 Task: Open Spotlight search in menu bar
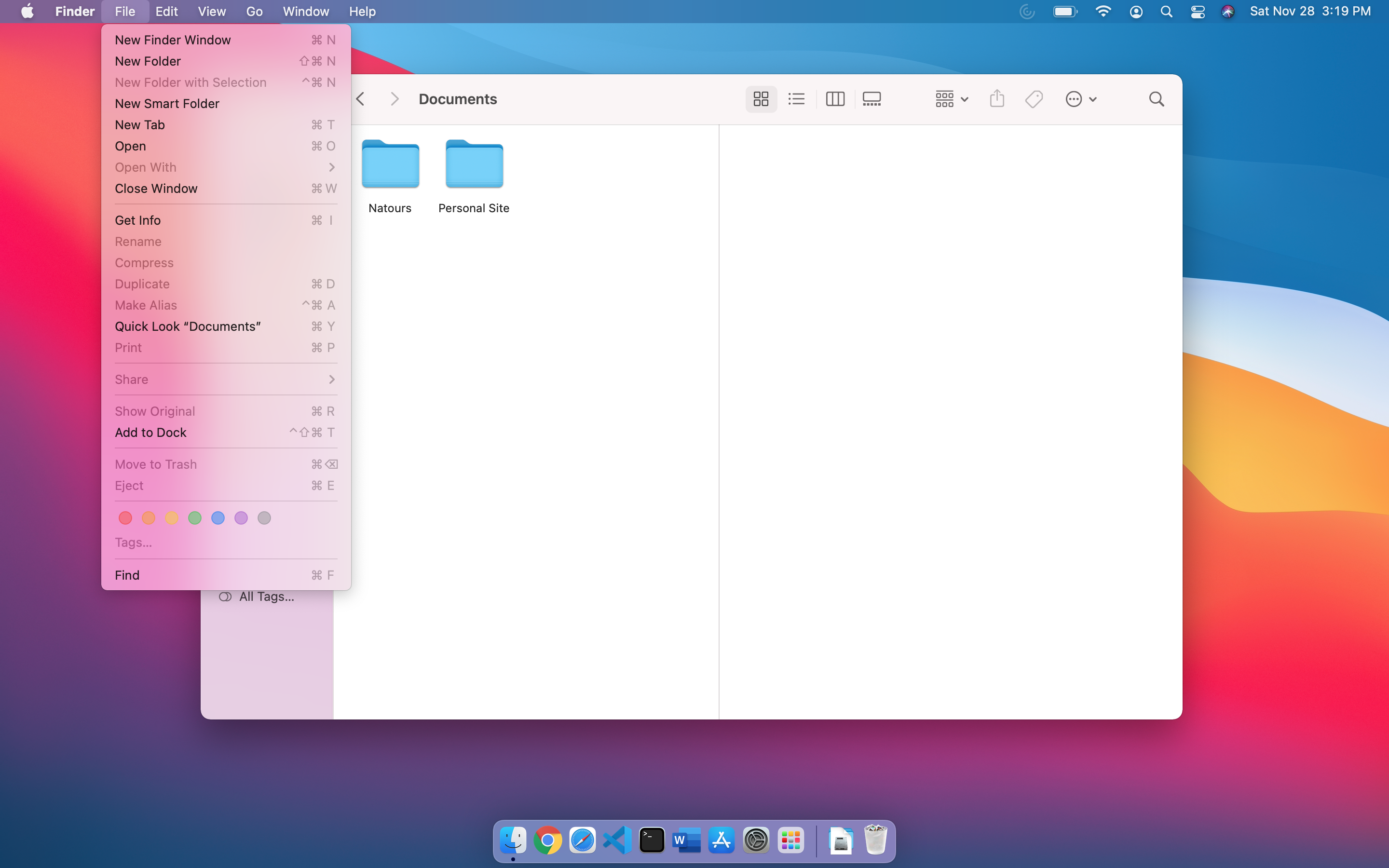point(1166,12)
